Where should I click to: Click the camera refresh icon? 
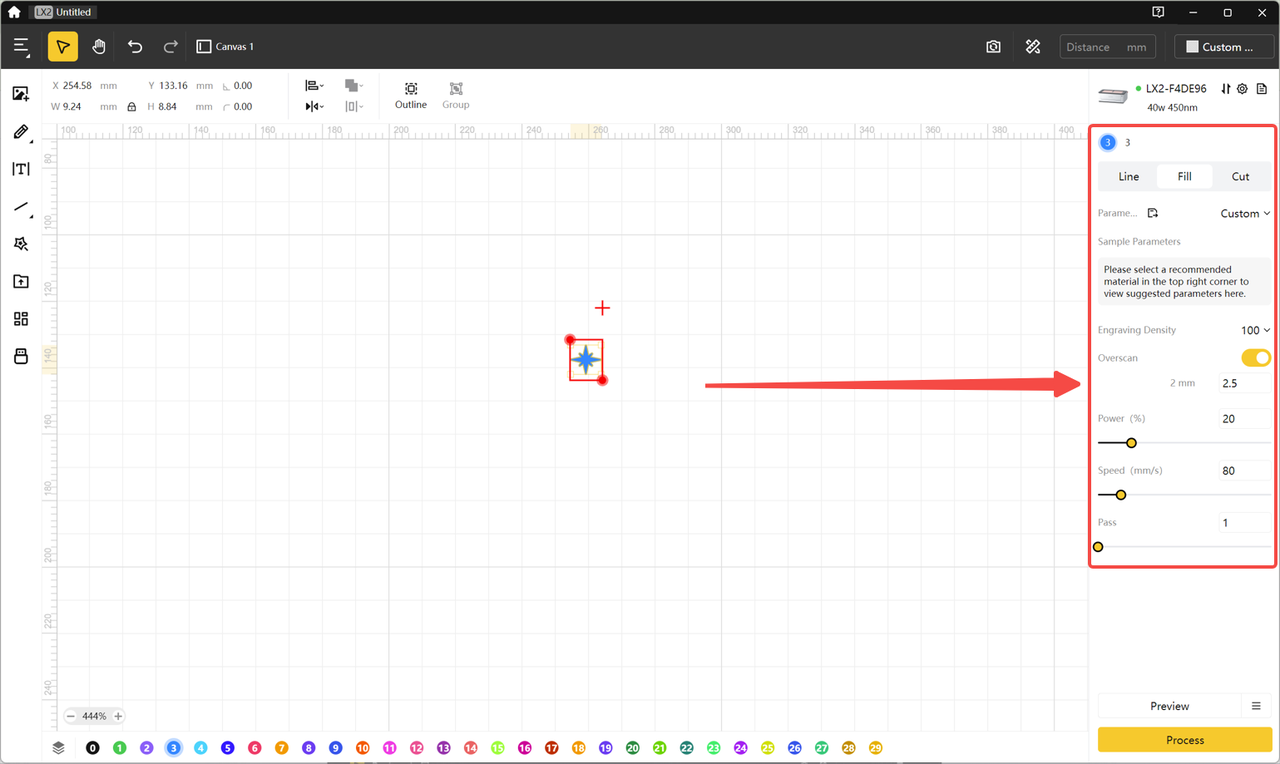pyautogui.click(x=993, y=47)
